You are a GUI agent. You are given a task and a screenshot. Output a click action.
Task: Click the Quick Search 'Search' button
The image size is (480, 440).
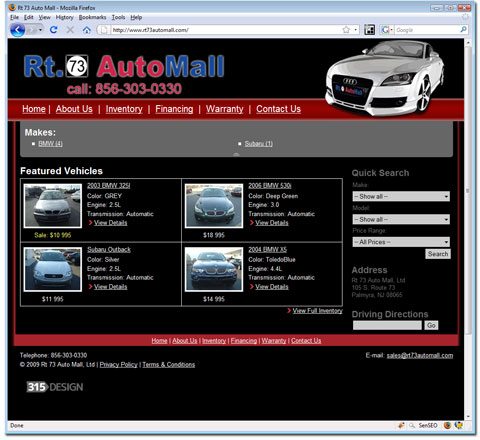[x=438, y=254]
